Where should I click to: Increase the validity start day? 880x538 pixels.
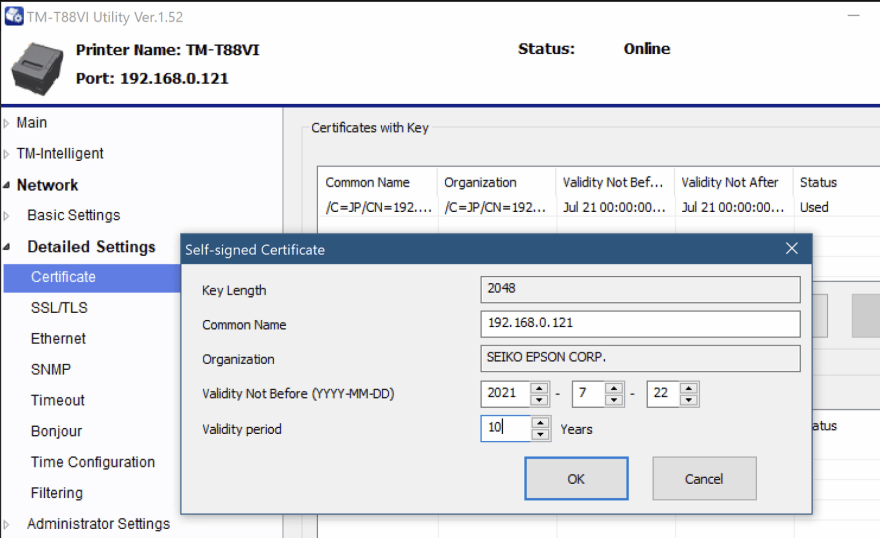tap(689, 388)
